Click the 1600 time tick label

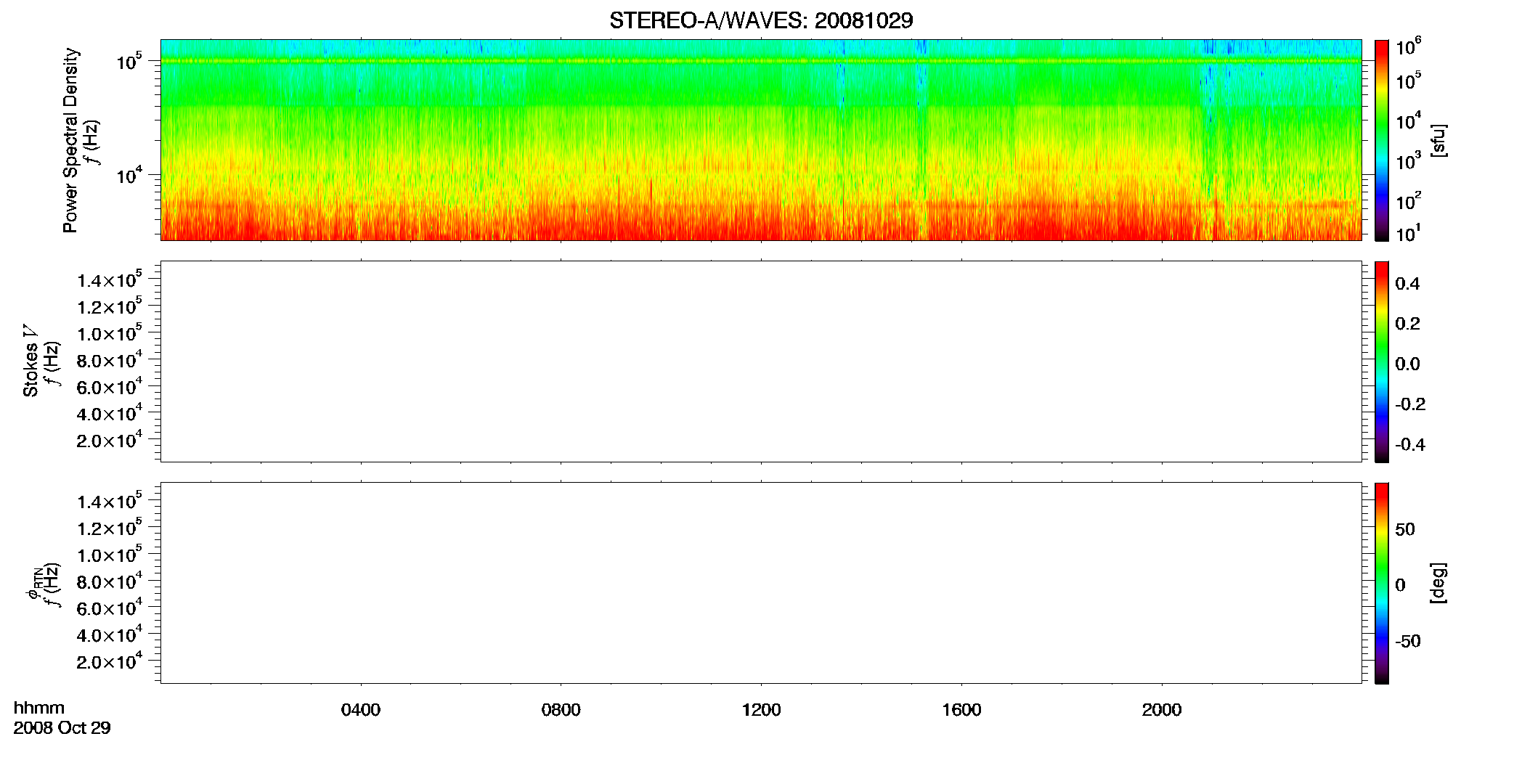click(x=961, y=710)
